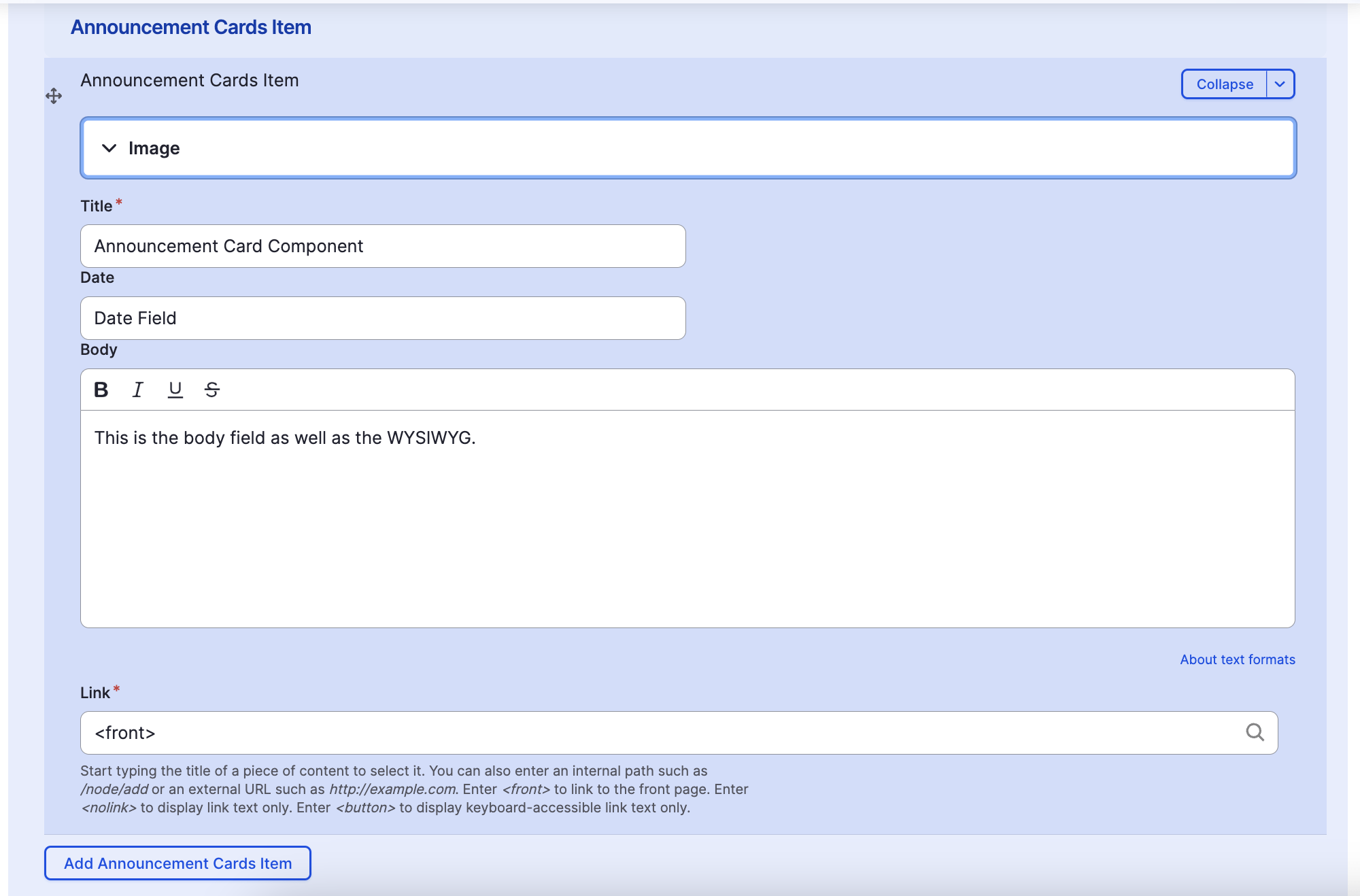The image size is (1360, 896).
Task: Open the About text formats link
Action: pos(1237,659)
